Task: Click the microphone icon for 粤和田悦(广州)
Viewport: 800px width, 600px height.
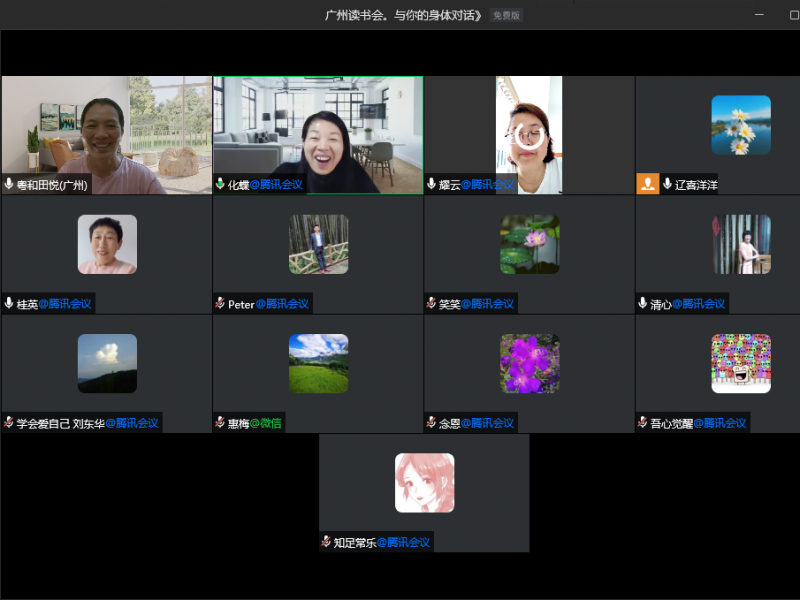Action: 9,184
